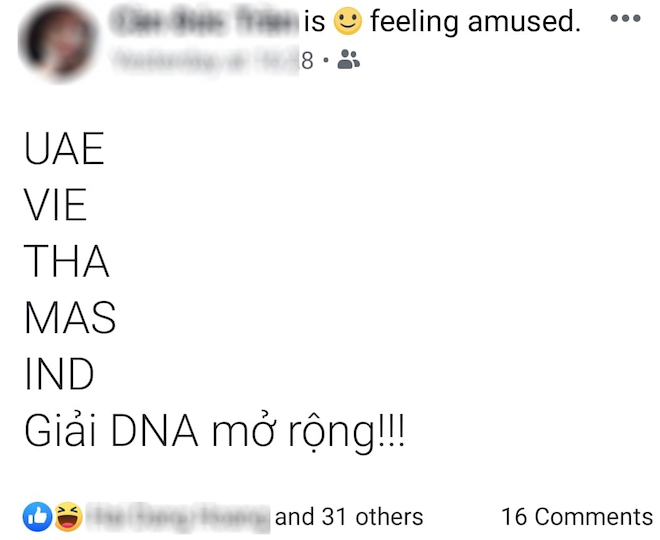Click the 'MAS' line in the post

70,319
